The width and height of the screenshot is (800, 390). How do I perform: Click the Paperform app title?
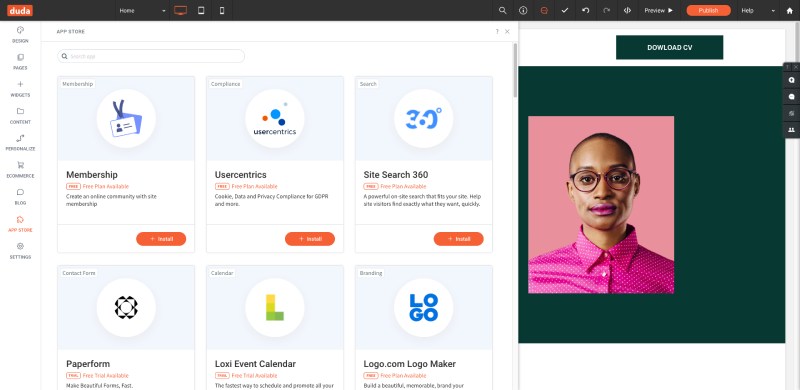pyautogui.click(x=88, y=364)
